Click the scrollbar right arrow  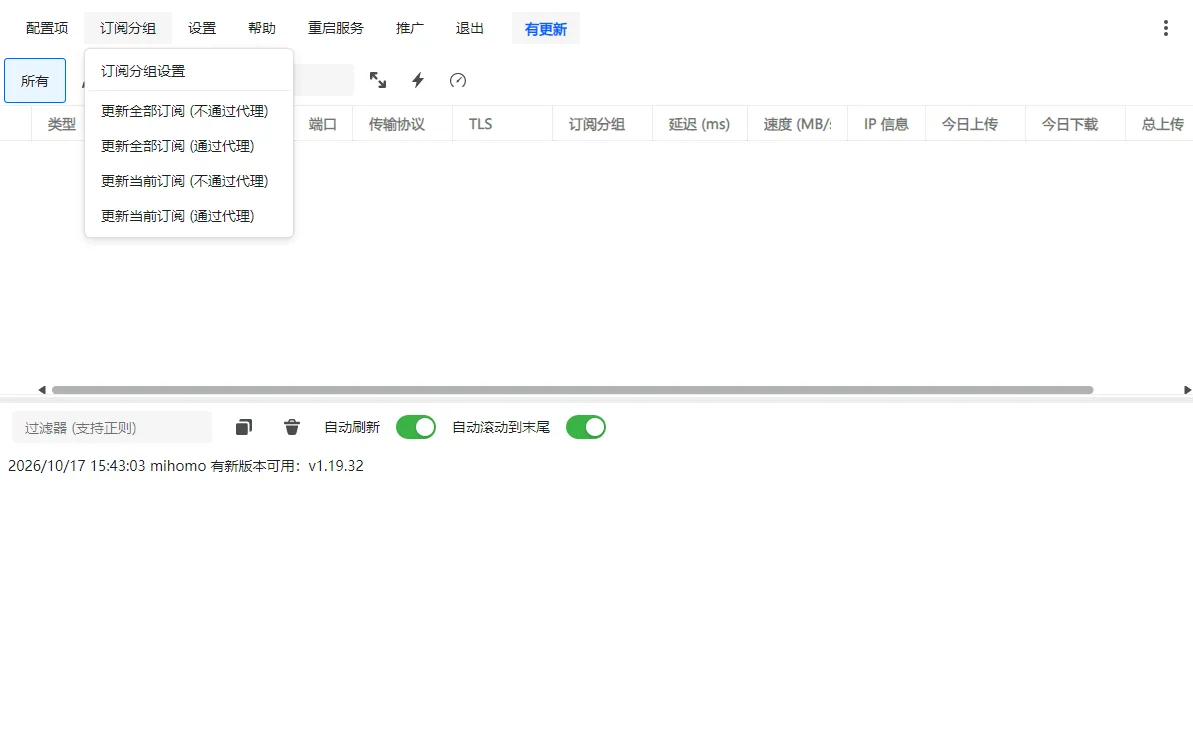point(1187,390)
